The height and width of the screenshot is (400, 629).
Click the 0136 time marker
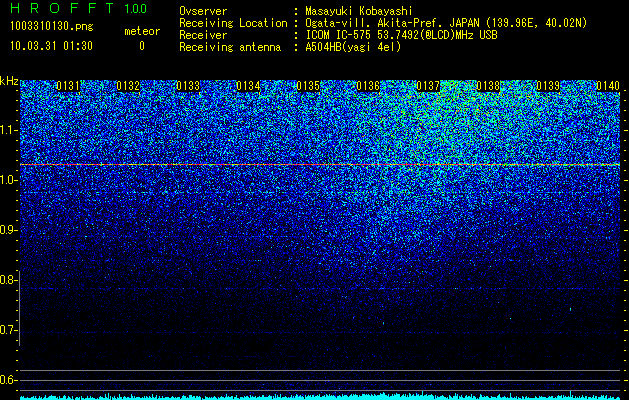[368, 86]
